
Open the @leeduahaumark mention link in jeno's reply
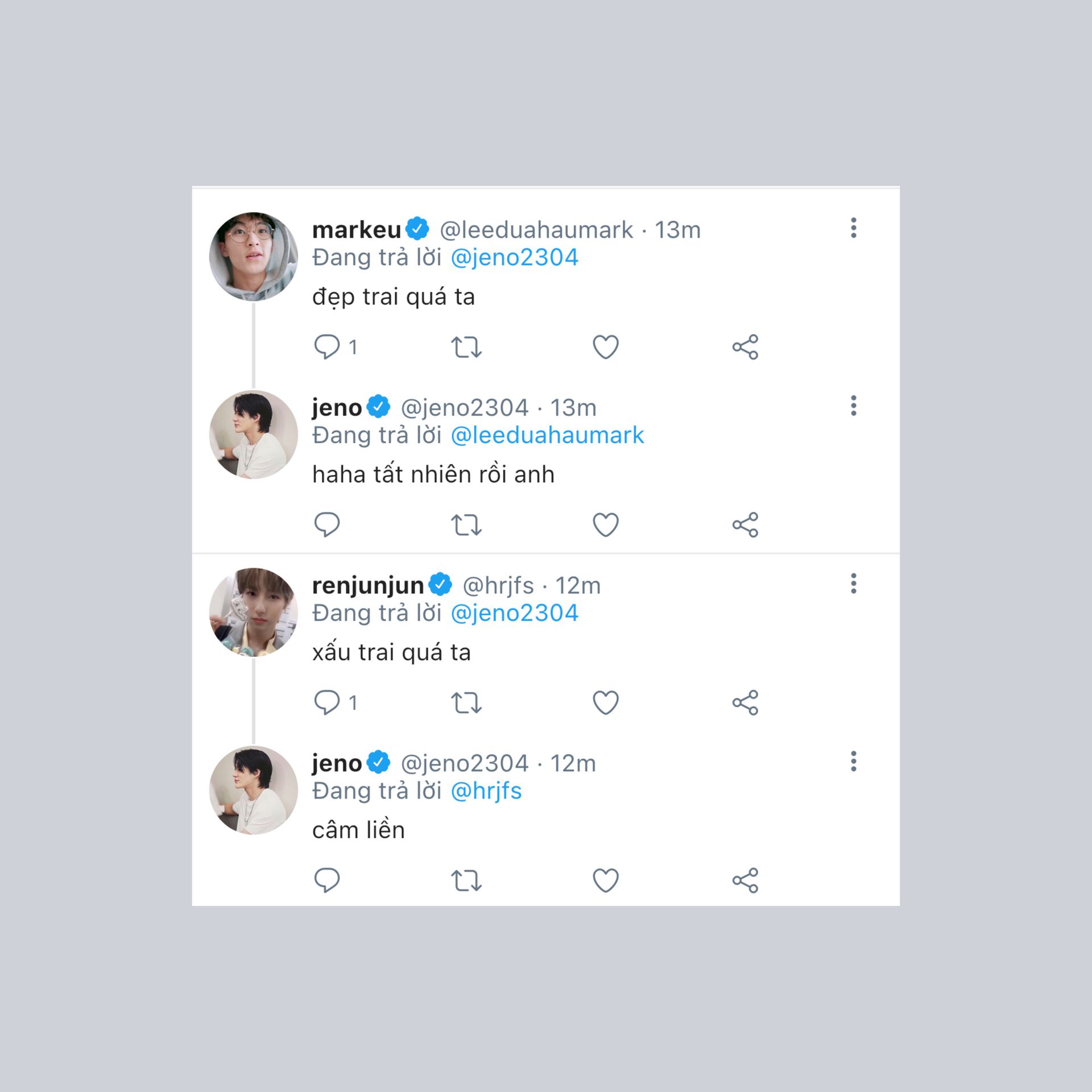click(x=547, y=436)
